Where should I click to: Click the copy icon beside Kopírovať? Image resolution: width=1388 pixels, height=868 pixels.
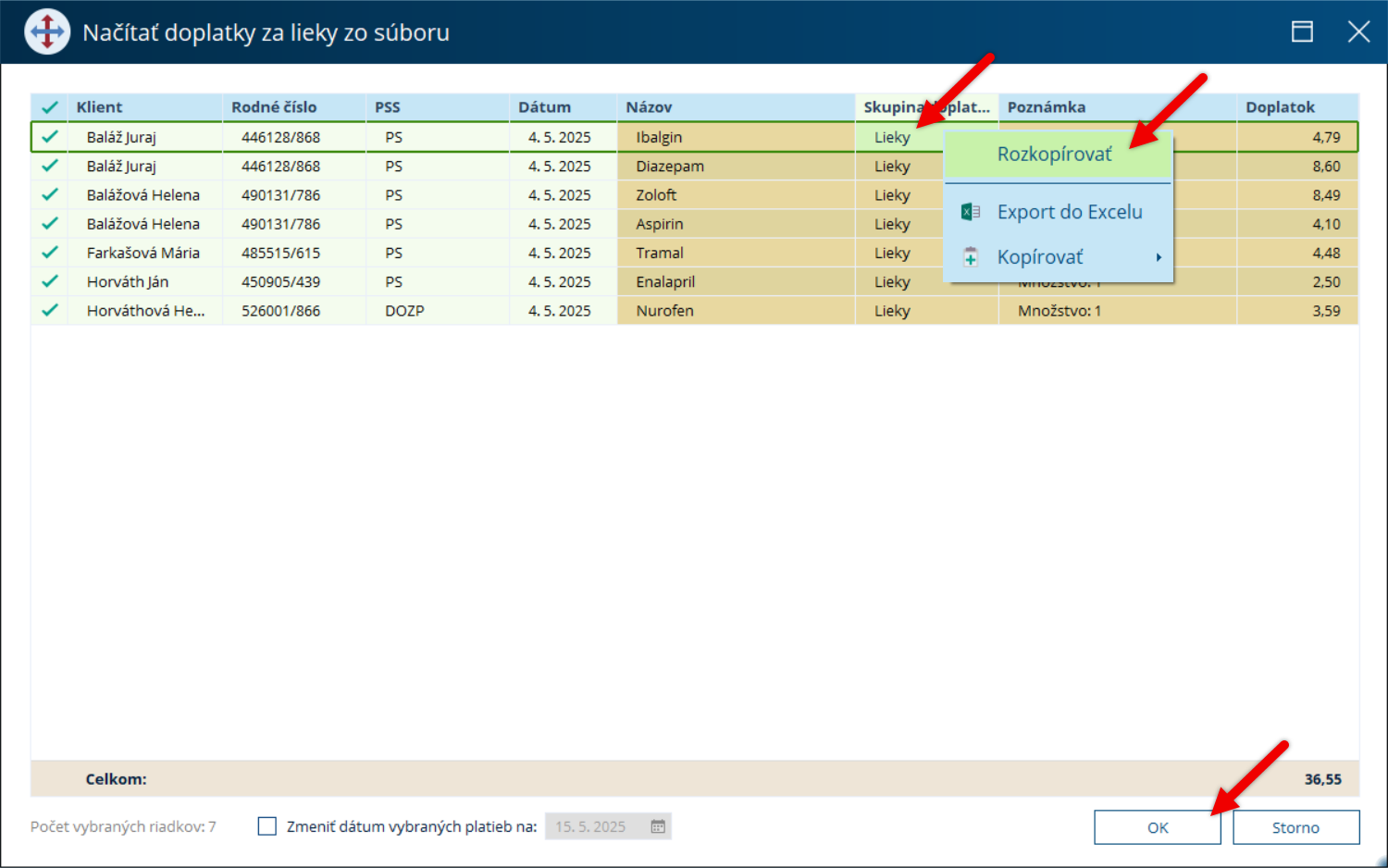click(x=971, y=256)
